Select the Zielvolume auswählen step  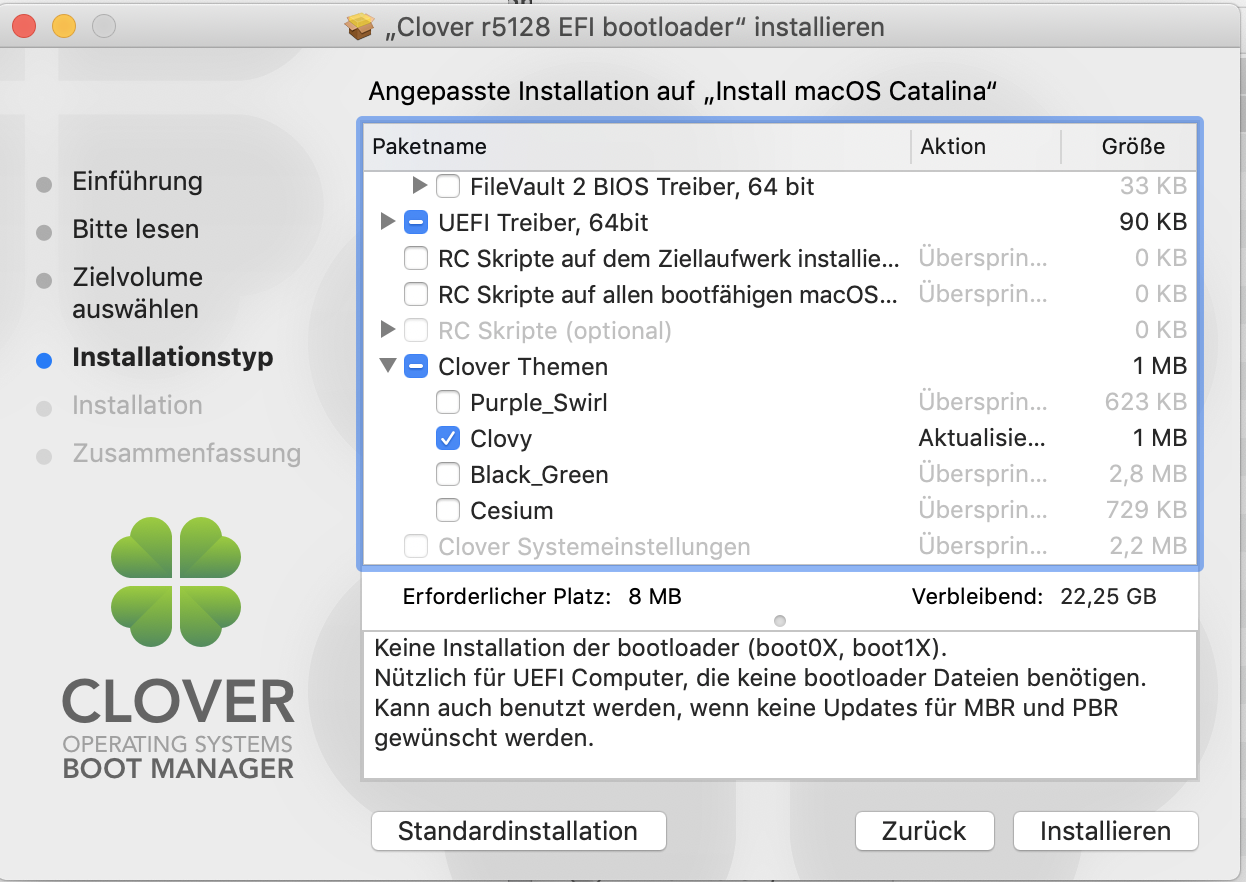[x=137, y=293]
